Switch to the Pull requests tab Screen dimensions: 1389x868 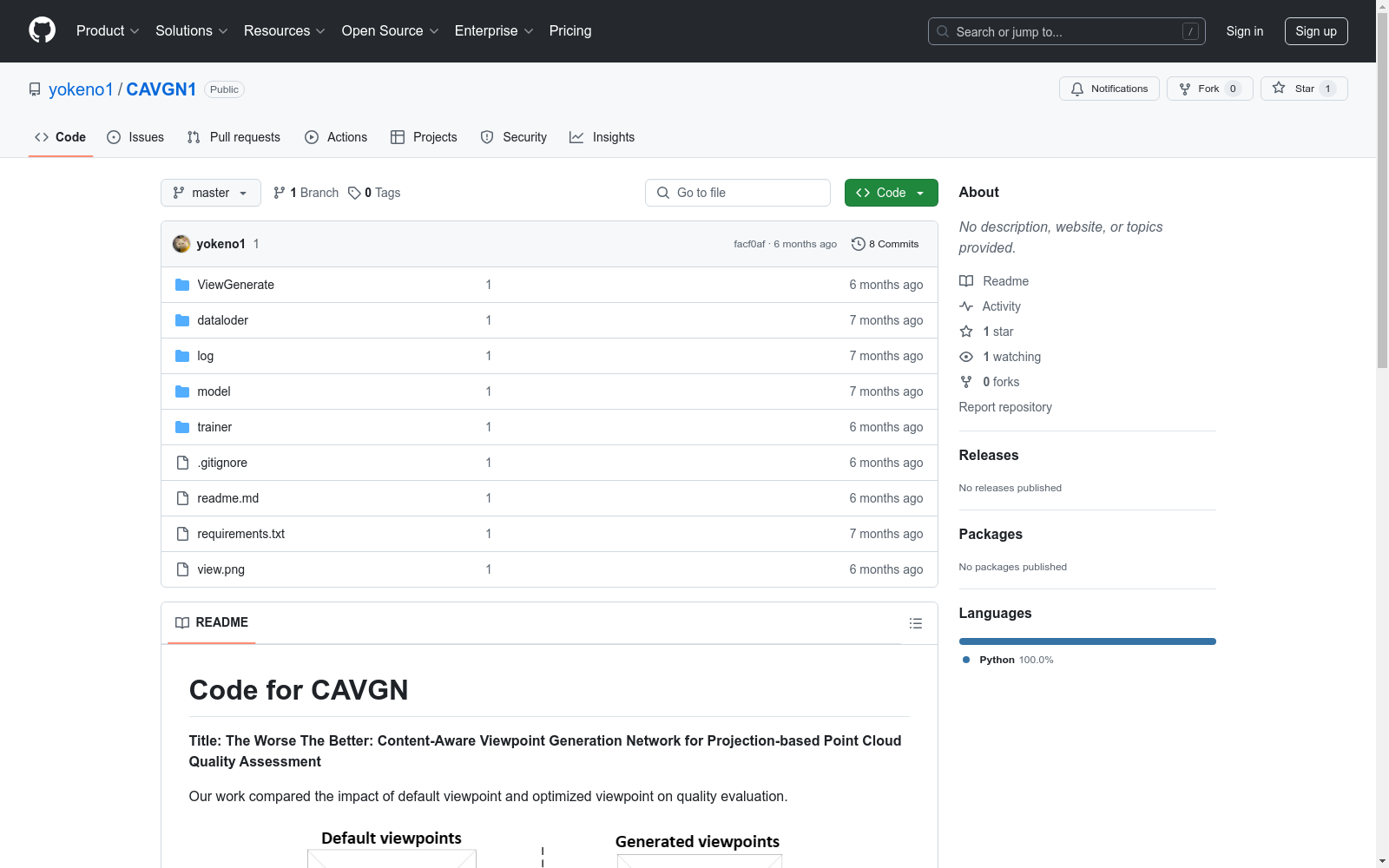[234, 137]
